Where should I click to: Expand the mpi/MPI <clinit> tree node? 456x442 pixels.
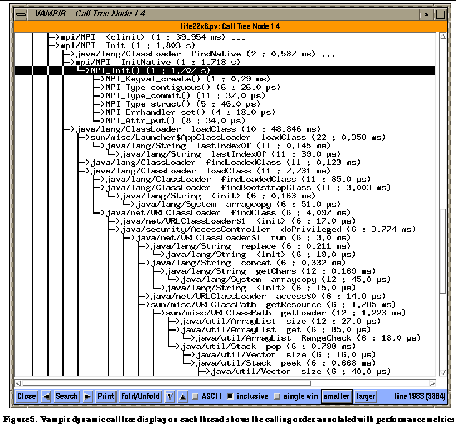54,37
